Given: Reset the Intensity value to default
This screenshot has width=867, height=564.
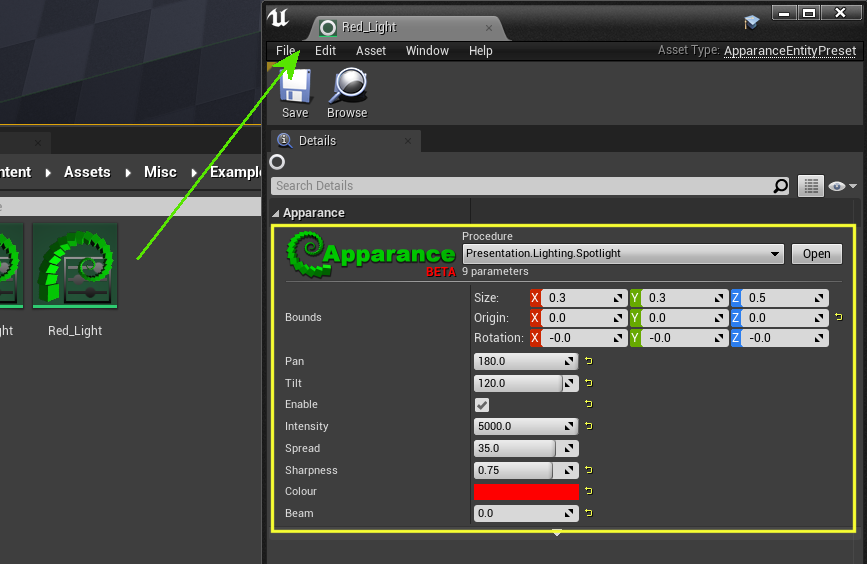Looking at the screenshot, I should 589,426.
